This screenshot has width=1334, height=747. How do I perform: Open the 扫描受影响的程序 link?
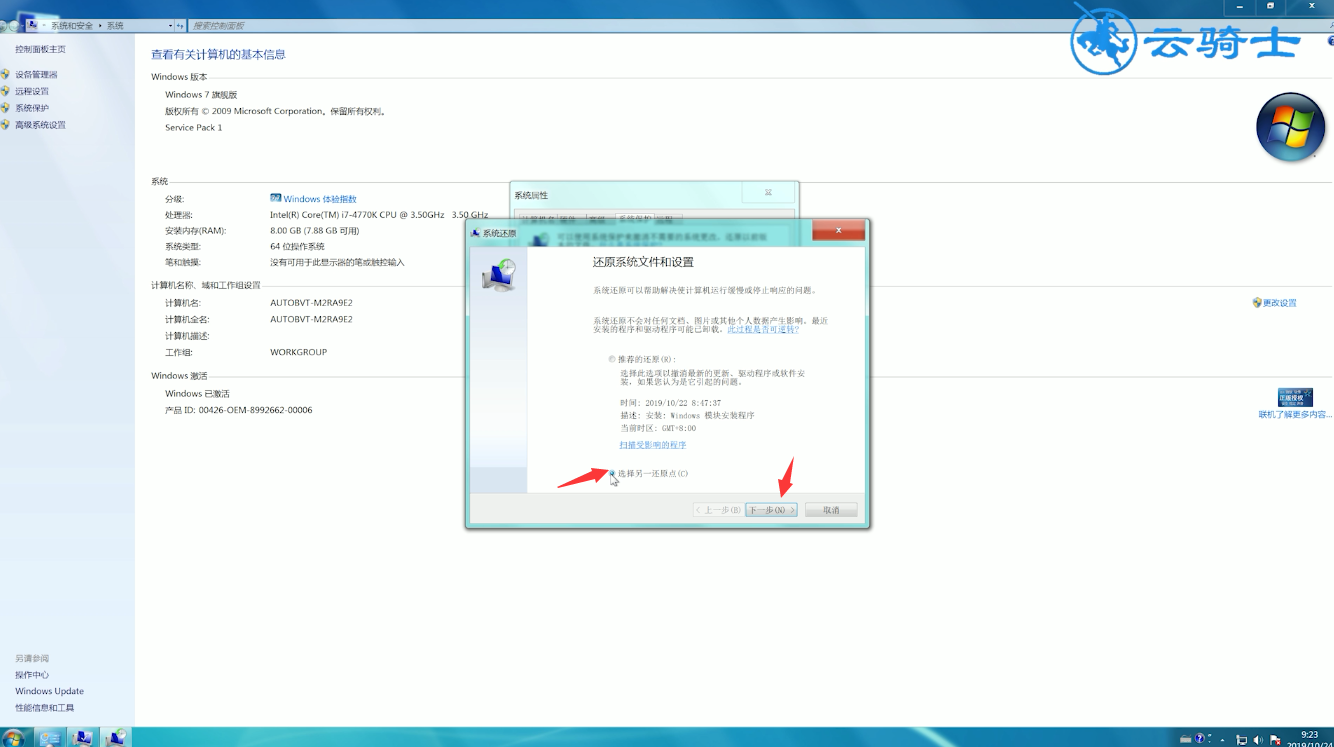652,445
